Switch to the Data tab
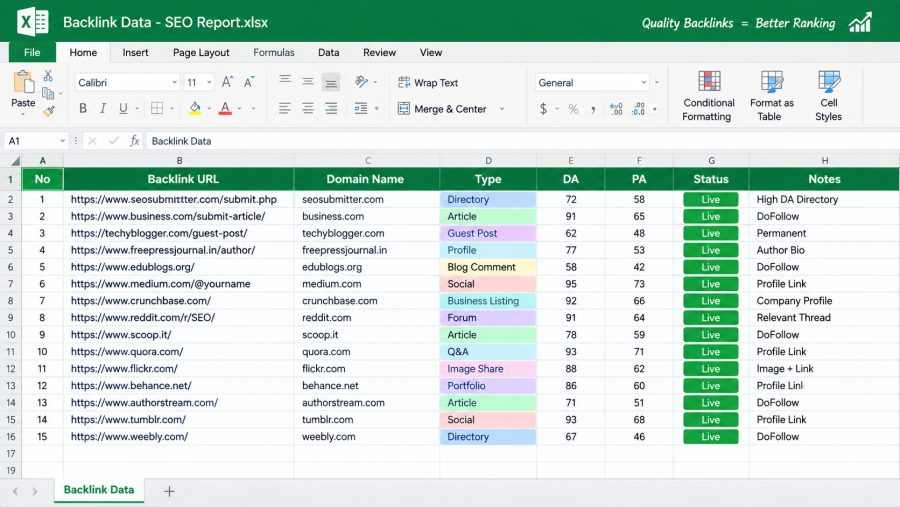The image size is (900, 507). pos(328,52)
